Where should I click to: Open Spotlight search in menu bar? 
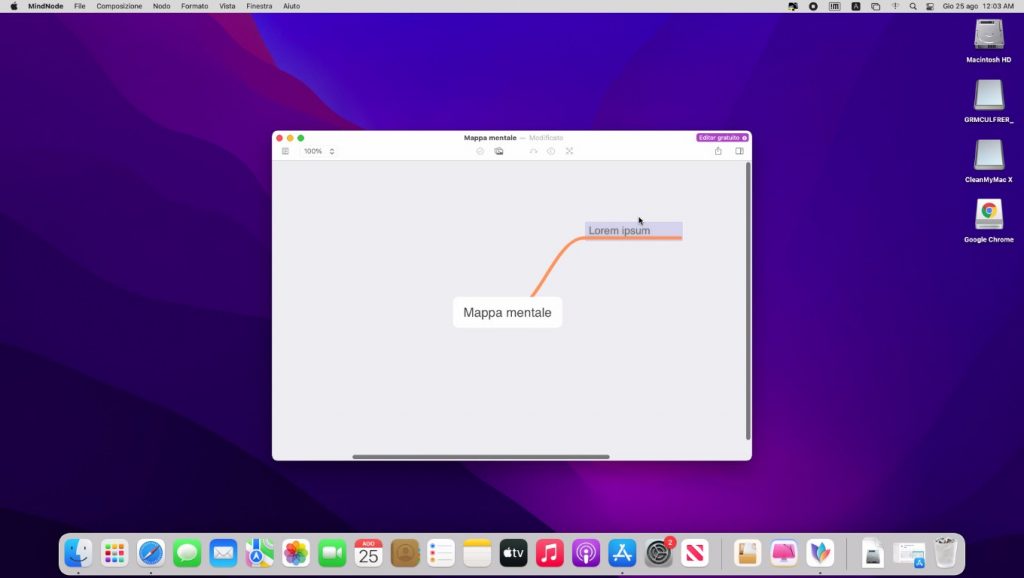(x=912, y=6)
